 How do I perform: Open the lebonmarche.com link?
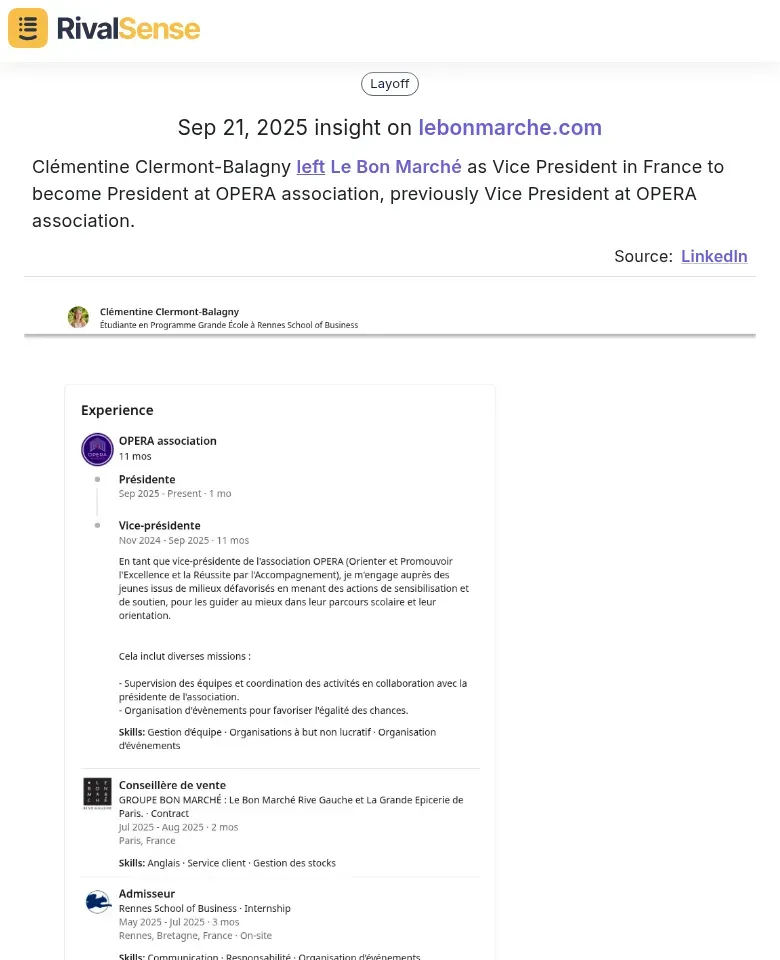point(510,127)
